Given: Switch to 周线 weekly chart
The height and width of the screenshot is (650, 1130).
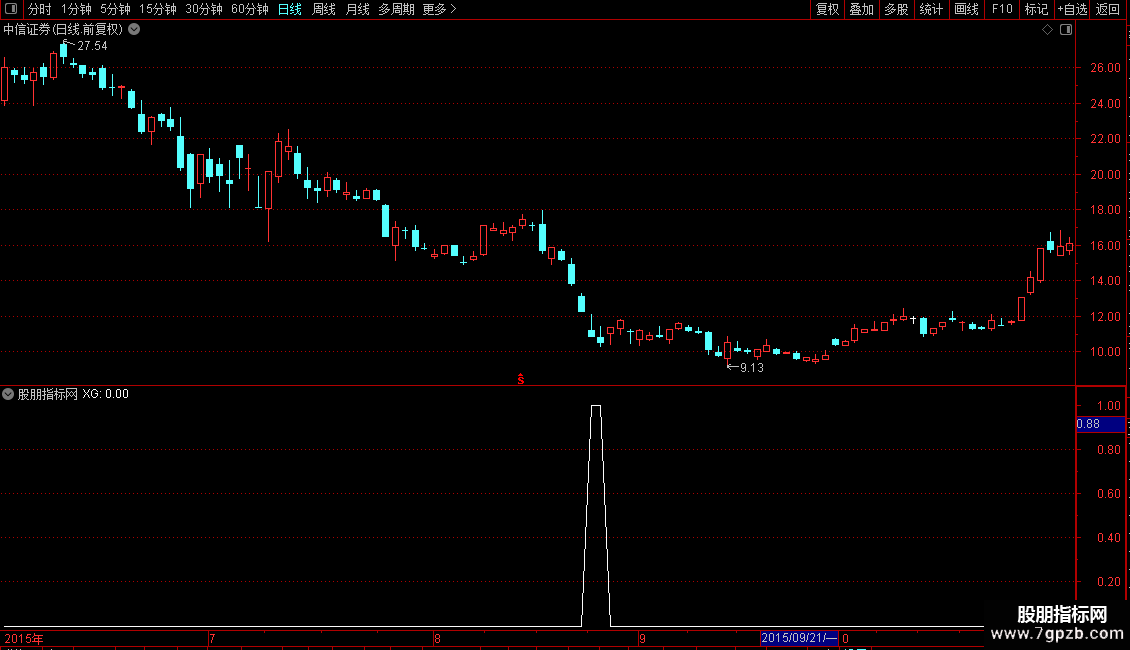Looking at the screenshot, I should (x=324, y=9).
